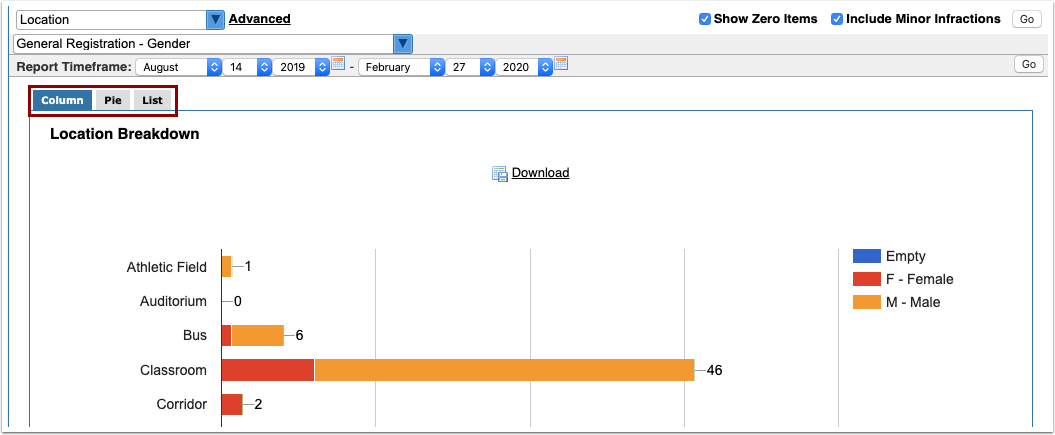Open the Location dropdown arrow
This screenshot has height=435, width=1055.
click(215, 19)
